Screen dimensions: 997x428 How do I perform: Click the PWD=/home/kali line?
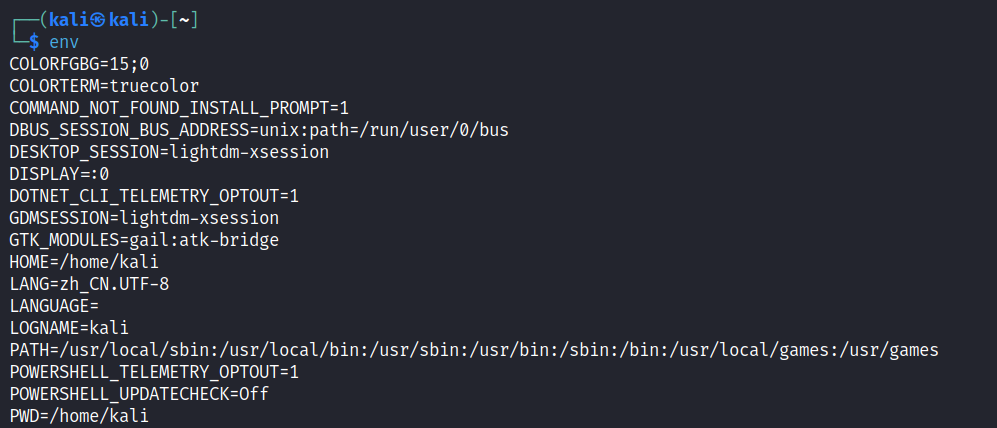79,415
